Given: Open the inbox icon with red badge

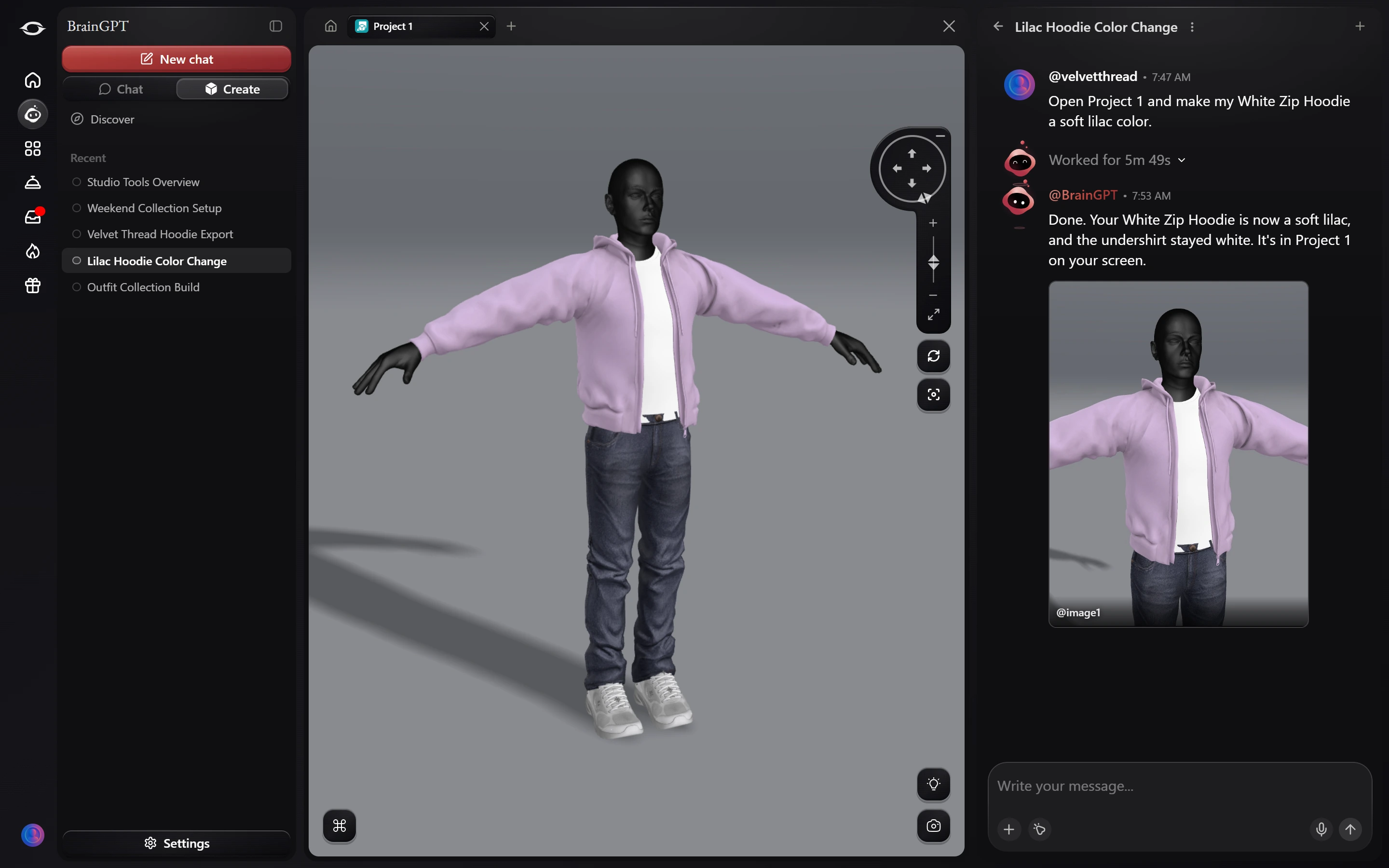Looking at the screenshot, I should pyautogui.click(x=33, y=217).
